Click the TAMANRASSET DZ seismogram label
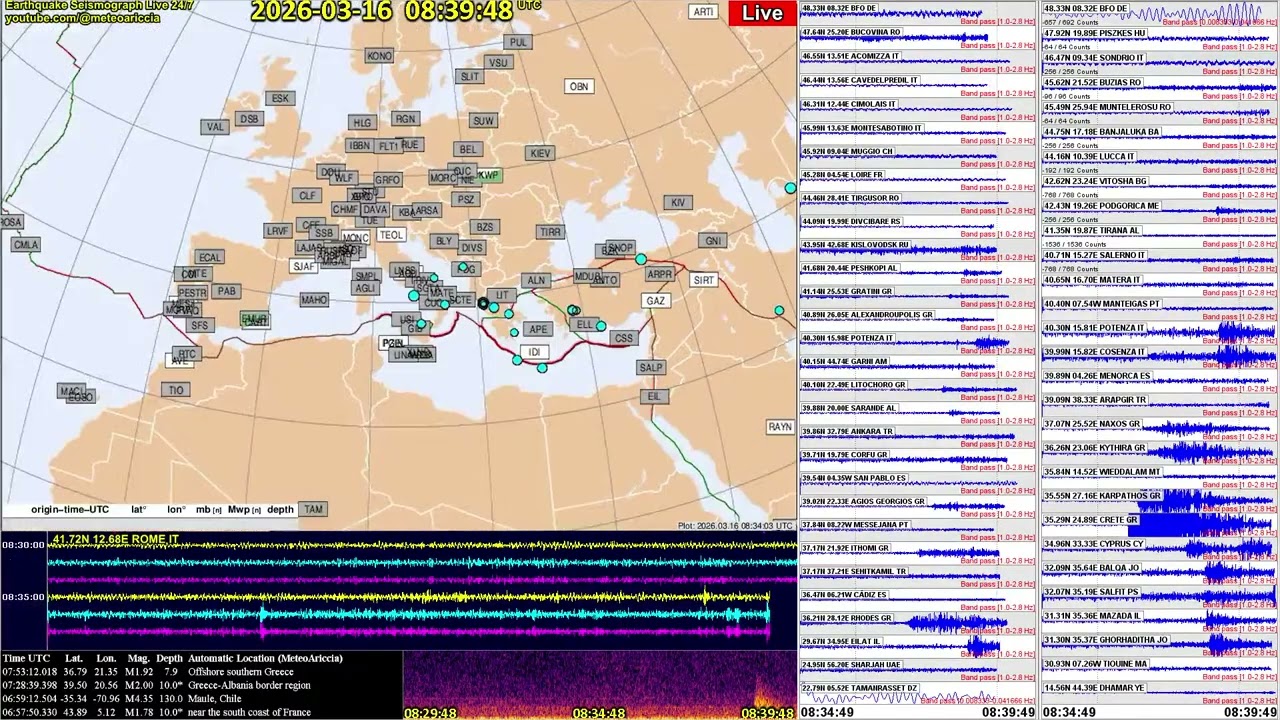Viewport: 1280px width, 720px height. (x=859, y=688)
